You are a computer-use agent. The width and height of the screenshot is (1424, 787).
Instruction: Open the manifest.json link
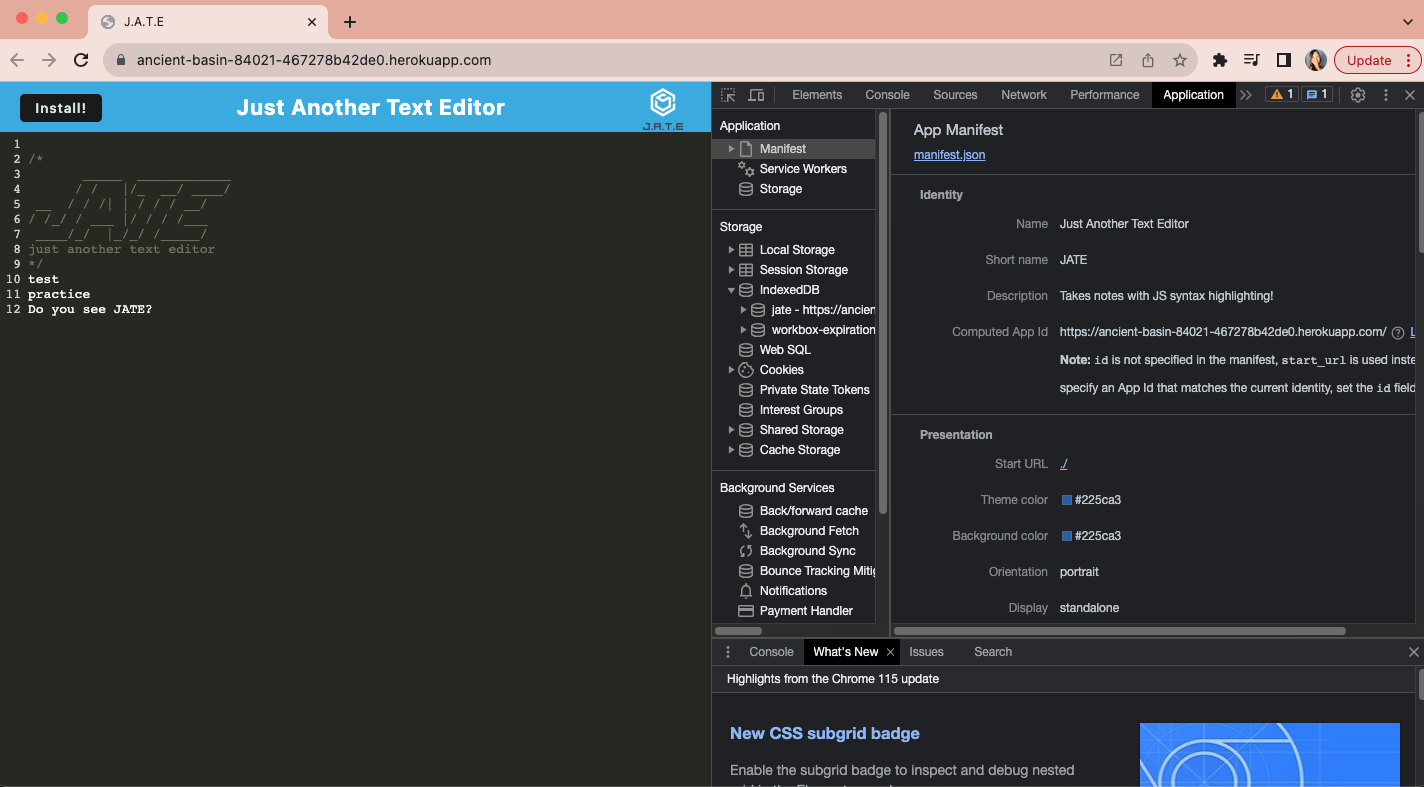coord(949,155)
